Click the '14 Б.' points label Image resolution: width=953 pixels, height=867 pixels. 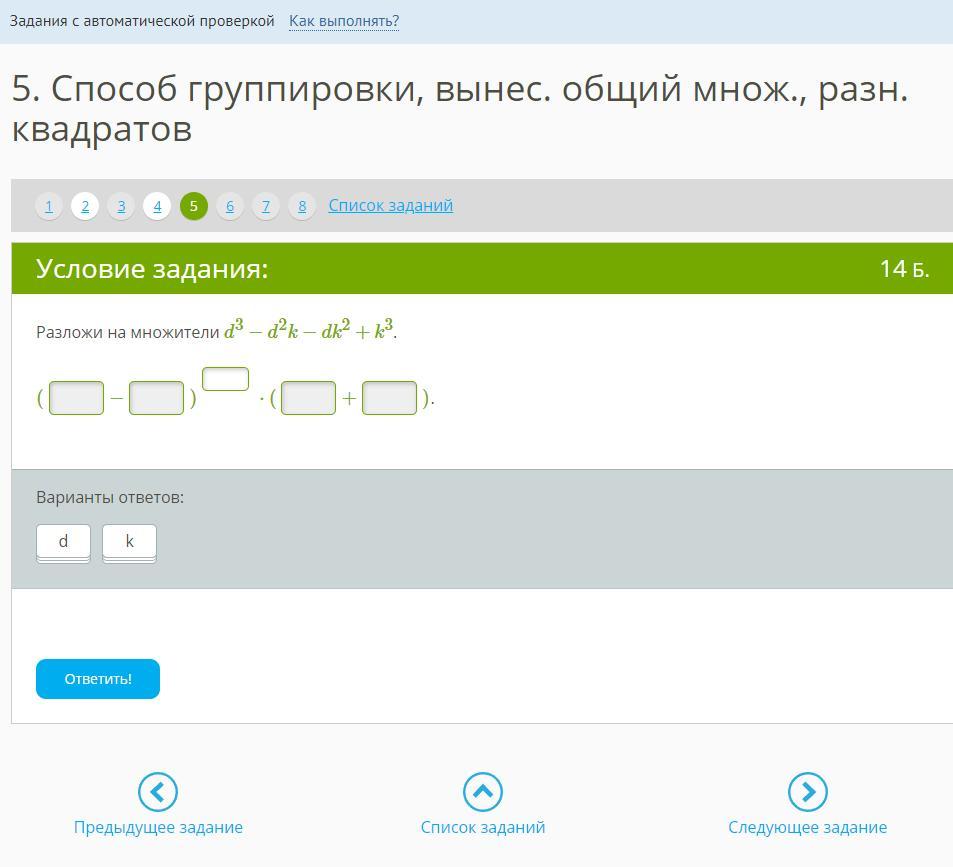[904, 269]
